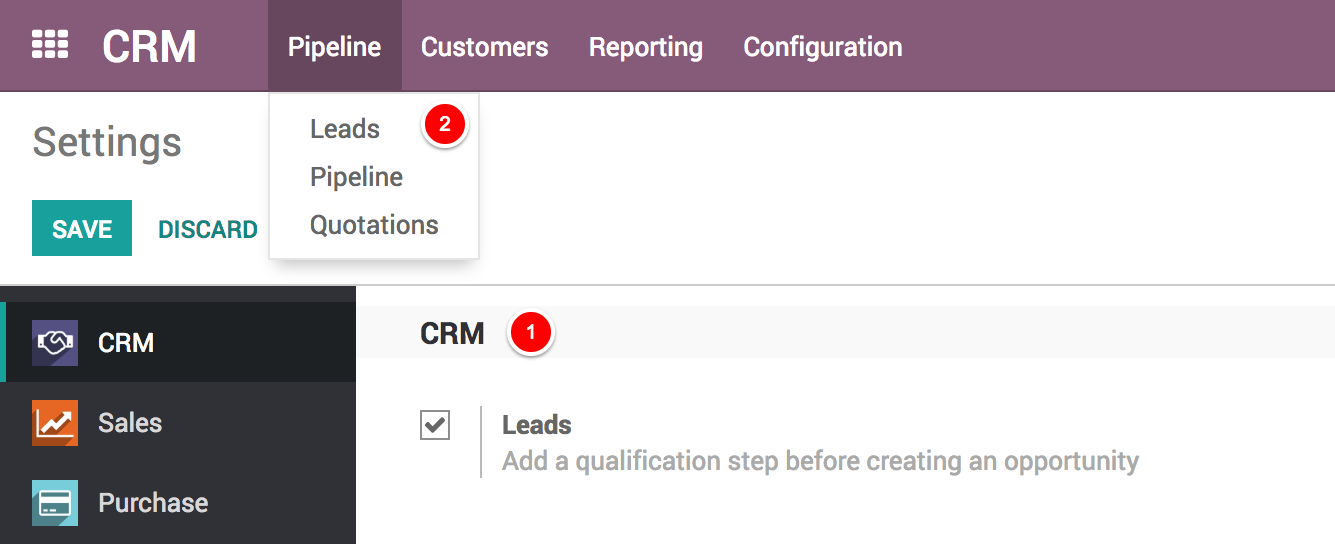Open the Customers menu
1335x544 pixels.
(485, 46)
